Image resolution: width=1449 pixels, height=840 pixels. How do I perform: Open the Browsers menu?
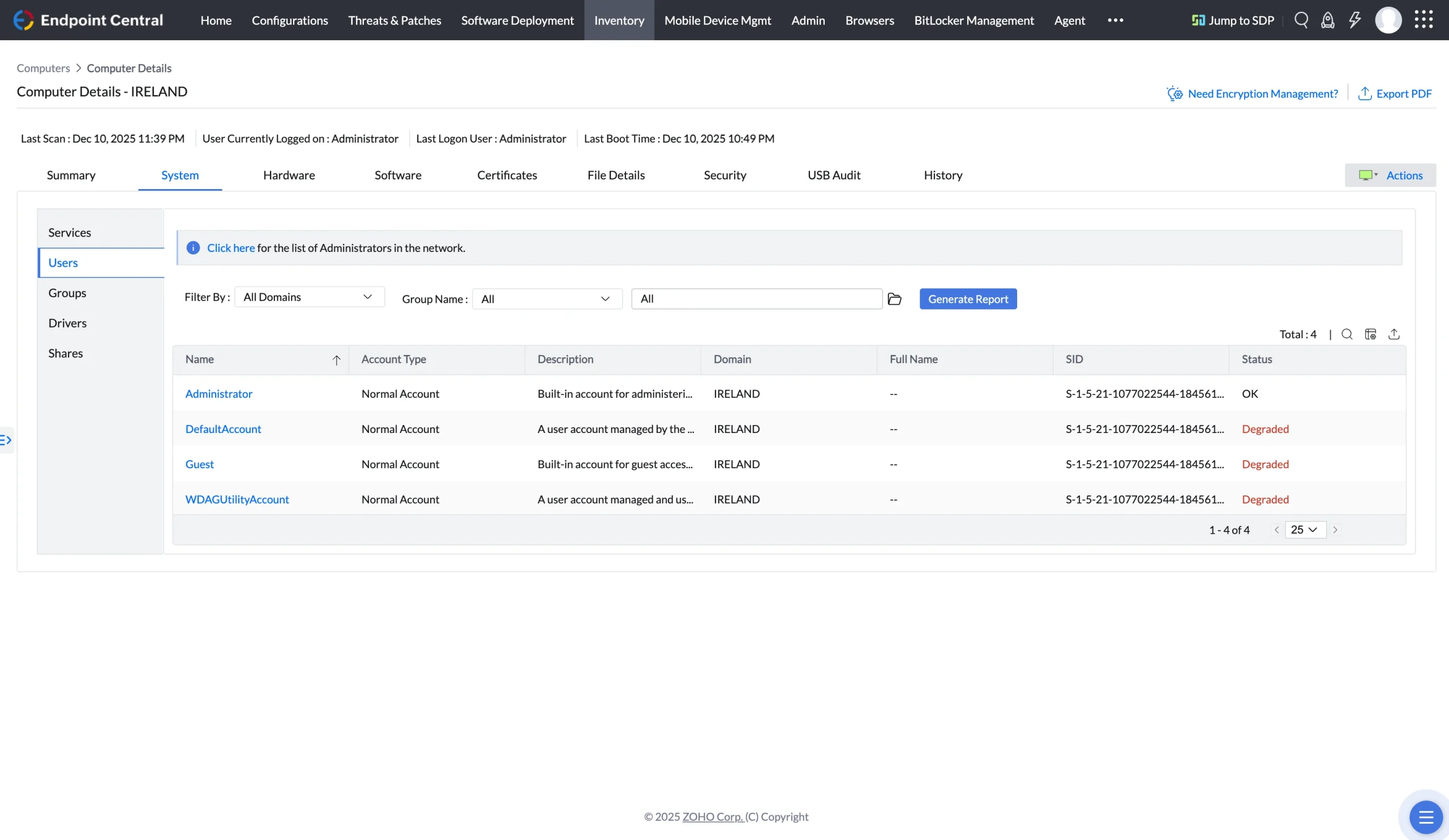pos(869,20)
